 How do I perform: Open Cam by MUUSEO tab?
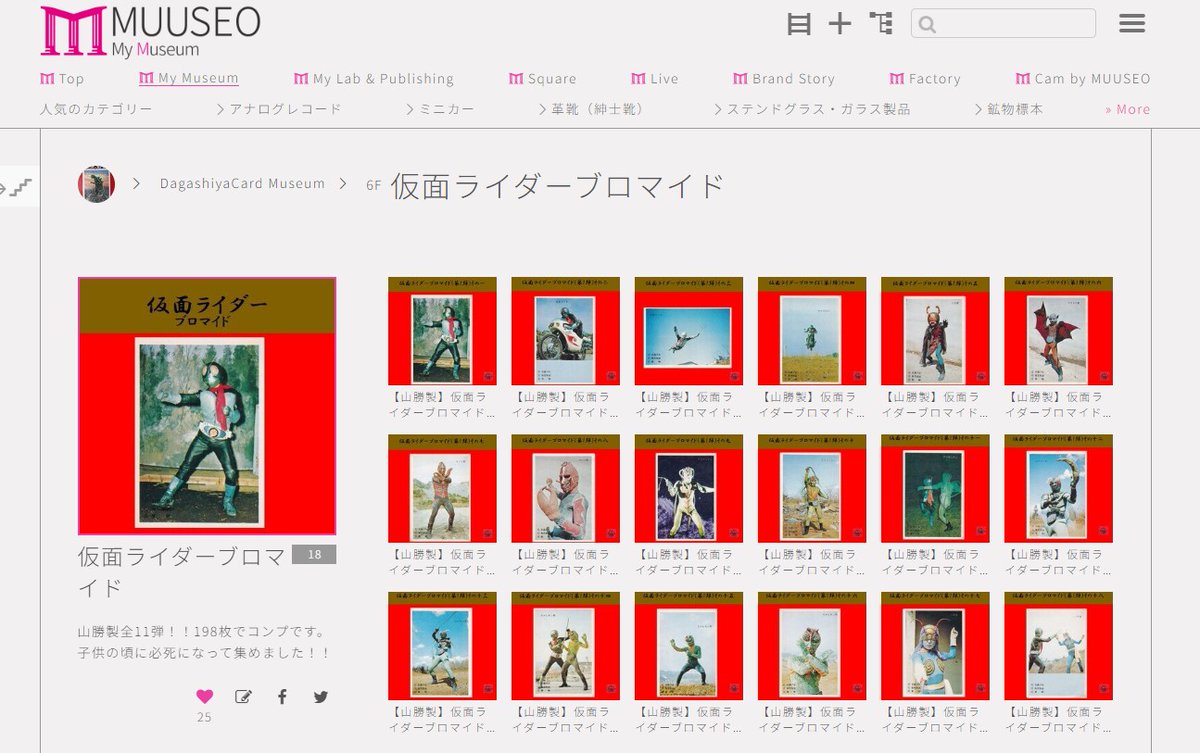tap(1083, 79)
